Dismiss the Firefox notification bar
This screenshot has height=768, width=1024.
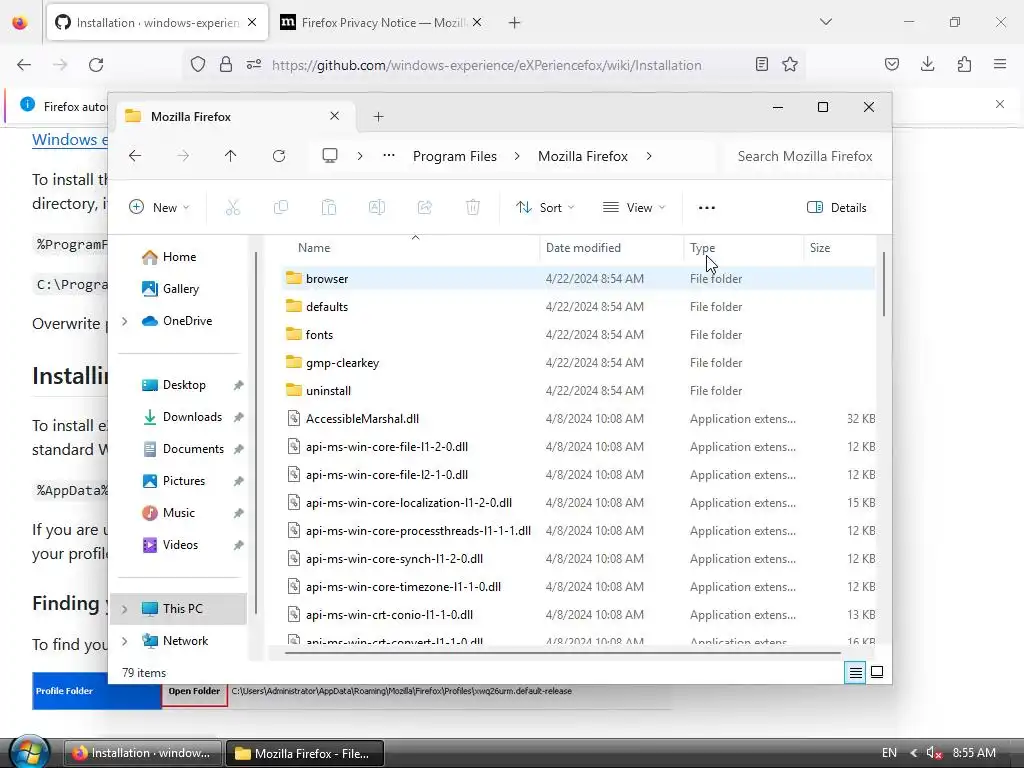[x=1000, y=104]
